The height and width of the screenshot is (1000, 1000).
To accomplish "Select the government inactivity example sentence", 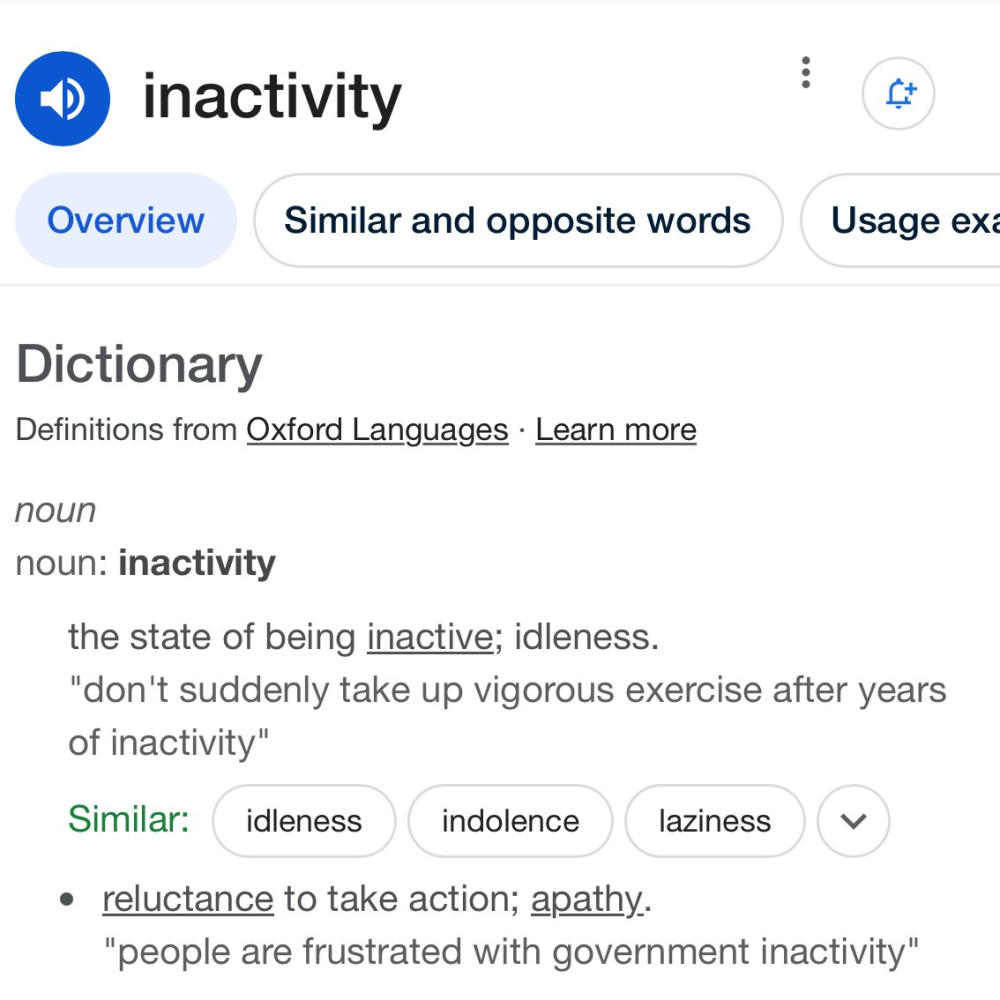I will coord(511,952).
